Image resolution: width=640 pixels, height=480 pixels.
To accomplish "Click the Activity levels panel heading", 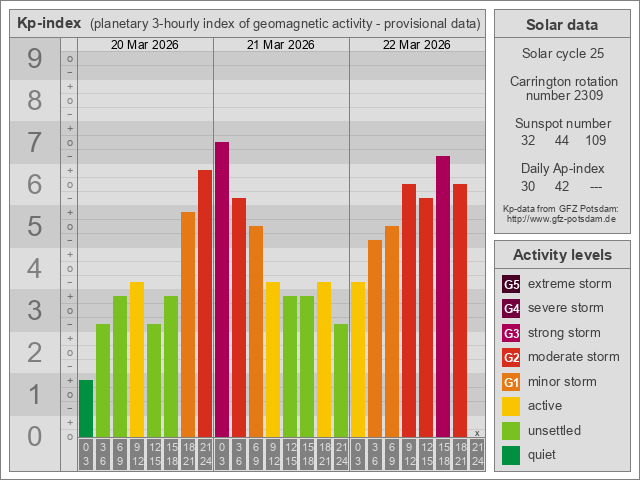I will [561, 254].
